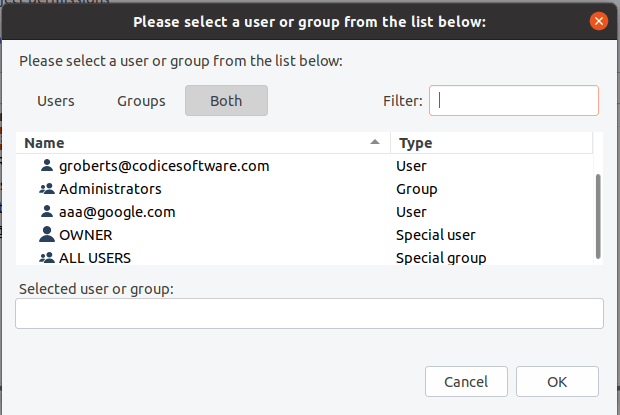Click the Name column sort arrow
620x415 pixels.
374,142
